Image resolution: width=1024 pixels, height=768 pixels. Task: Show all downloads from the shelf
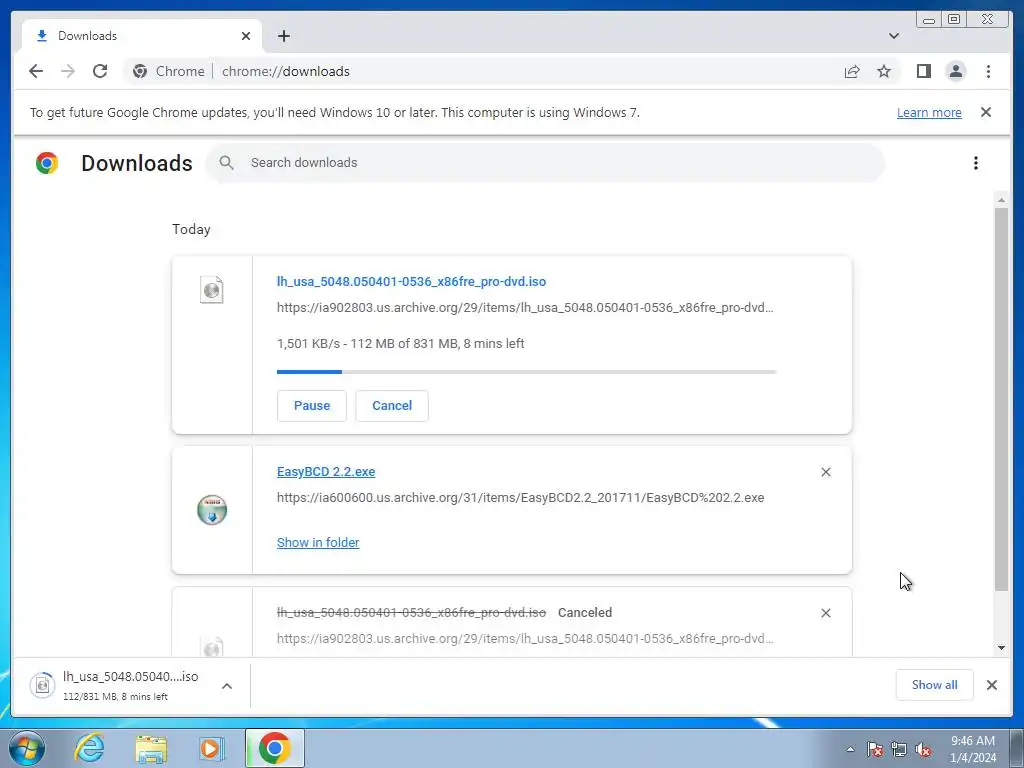click(935, 685)
